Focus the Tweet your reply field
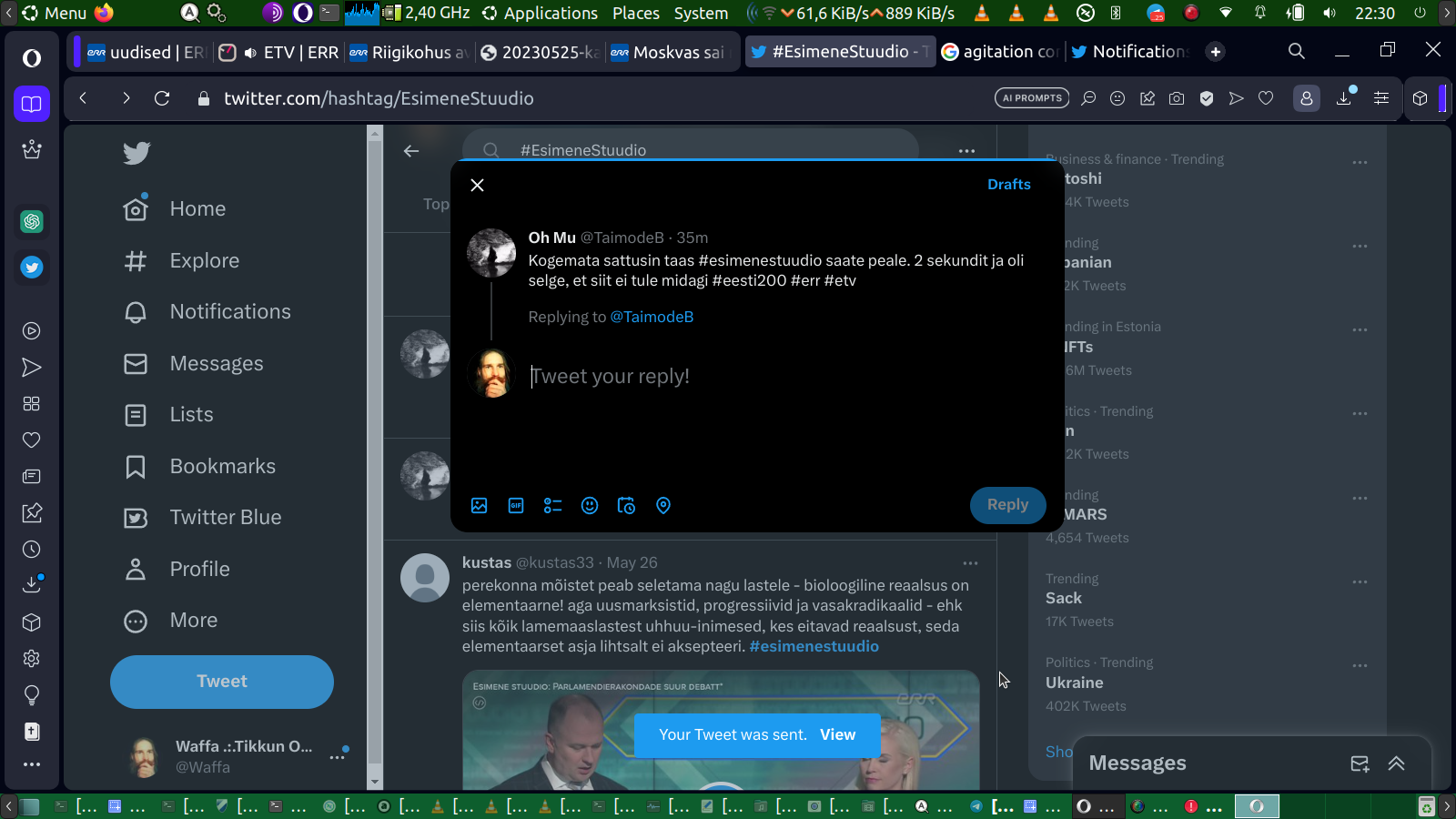1456x819 pixels. click(x=783, y=376)
